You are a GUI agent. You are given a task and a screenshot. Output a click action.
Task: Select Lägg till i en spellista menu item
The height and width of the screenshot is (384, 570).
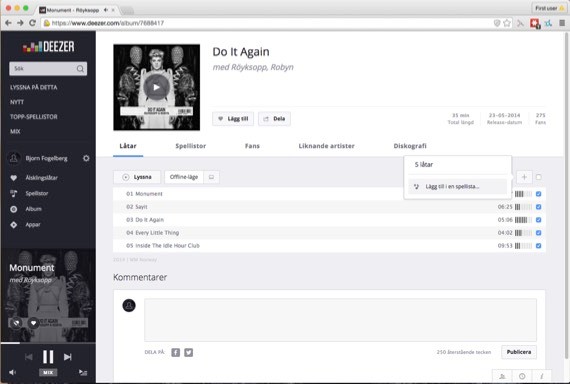(x=457, y=187)
